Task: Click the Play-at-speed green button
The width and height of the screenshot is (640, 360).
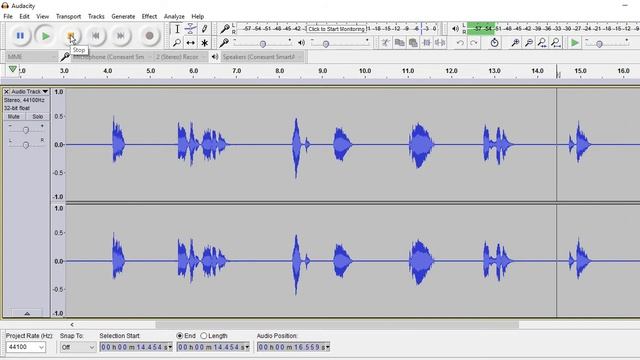Action: [575, 42]
